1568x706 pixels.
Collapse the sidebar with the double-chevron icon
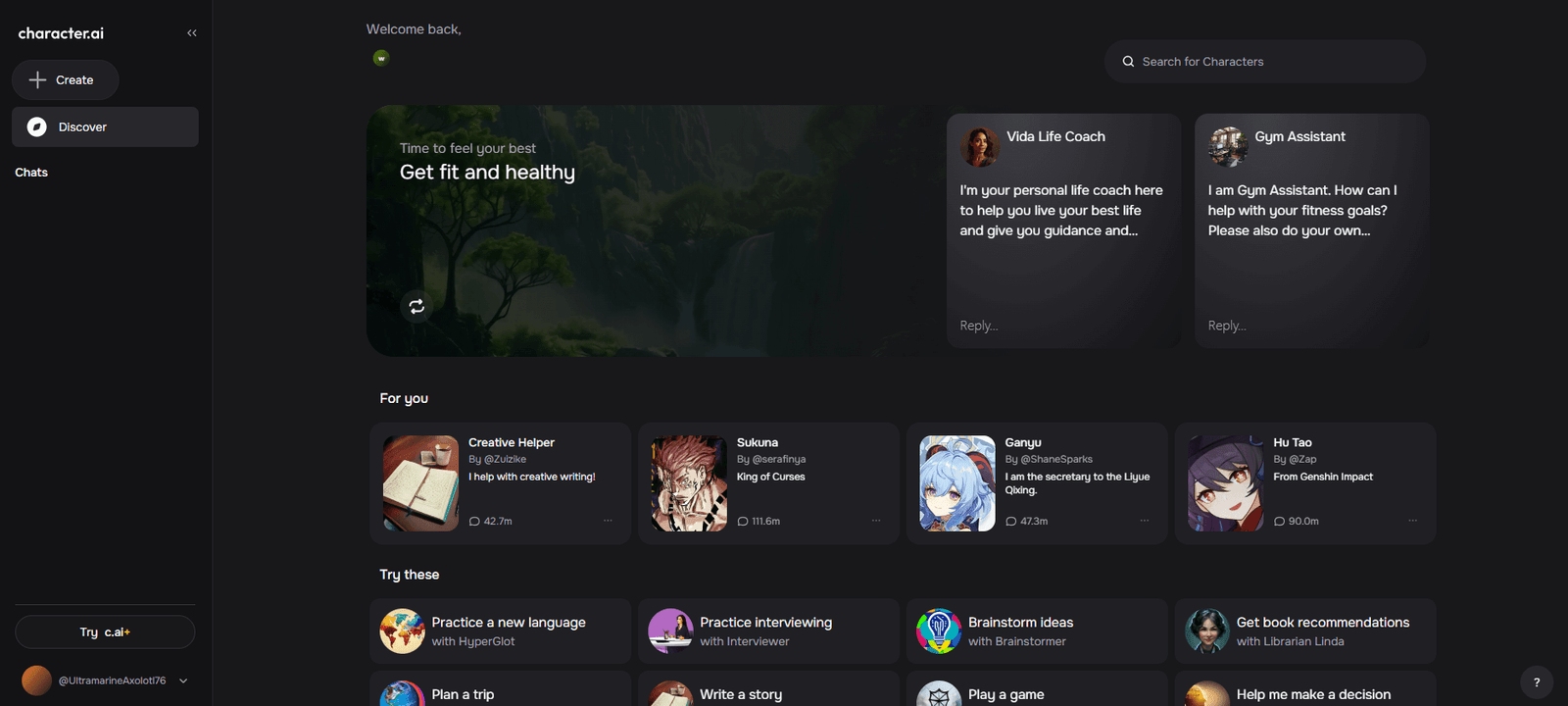(192, 33)
